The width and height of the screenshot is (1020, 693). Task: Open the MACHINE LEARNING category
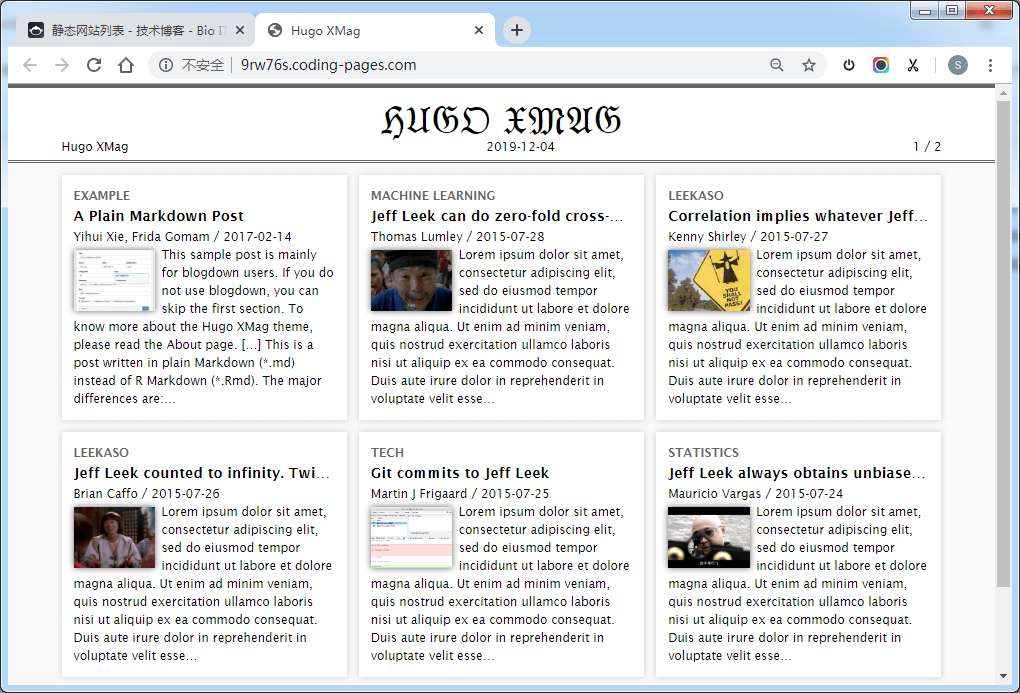[433, 196]
